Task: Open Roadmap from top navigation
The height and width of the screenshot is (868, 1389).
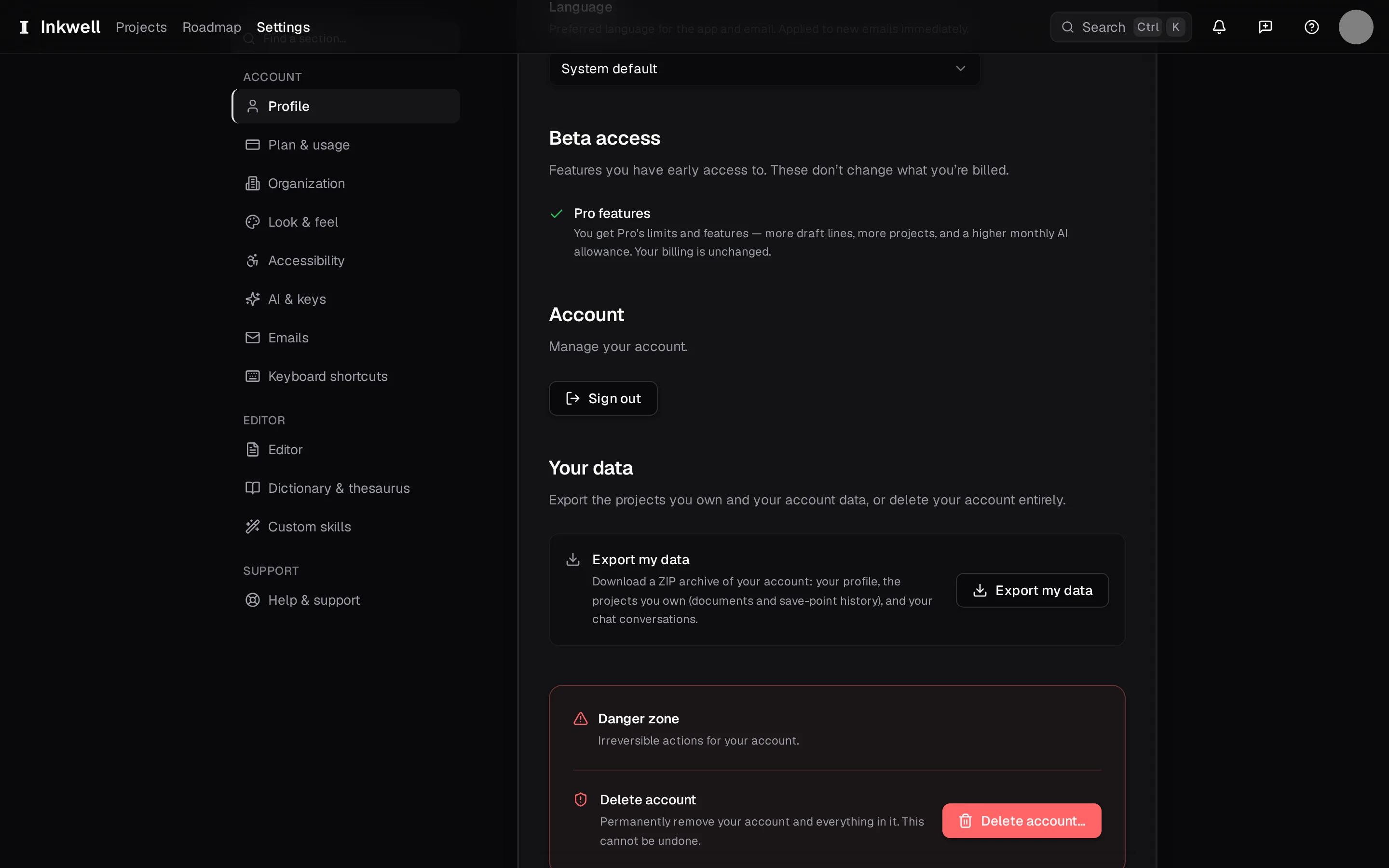Action: pyautogui.click(x=212, y=27)
